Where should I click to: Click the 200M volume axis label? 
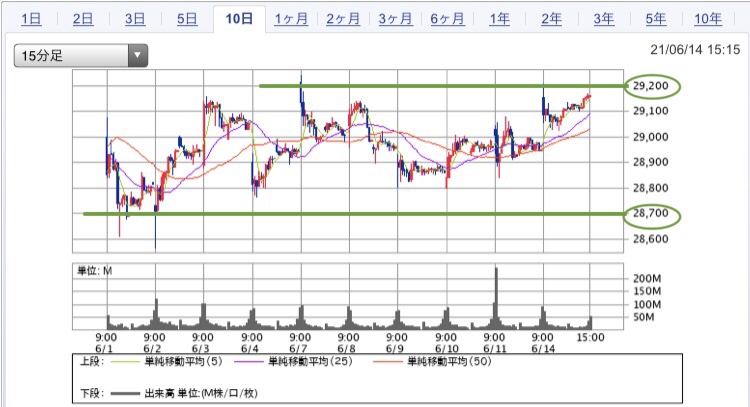(x=647, y=278)
